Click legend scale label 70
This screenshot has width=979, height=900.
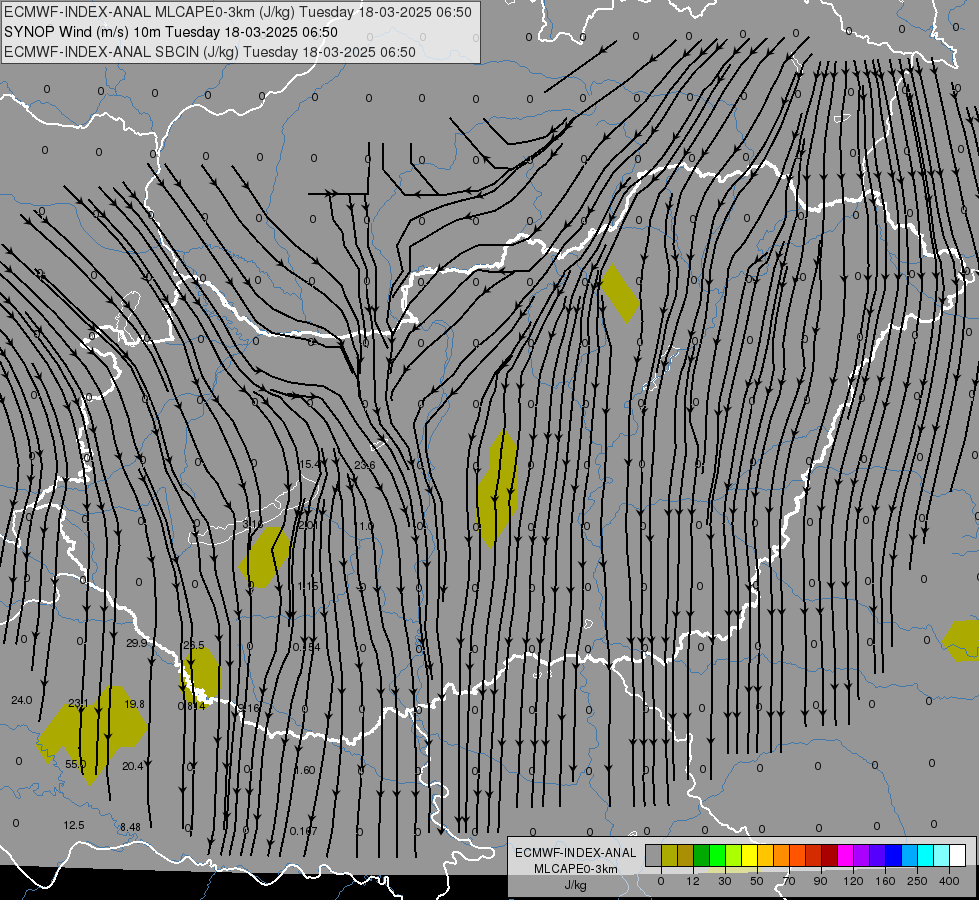click(789, 881)
